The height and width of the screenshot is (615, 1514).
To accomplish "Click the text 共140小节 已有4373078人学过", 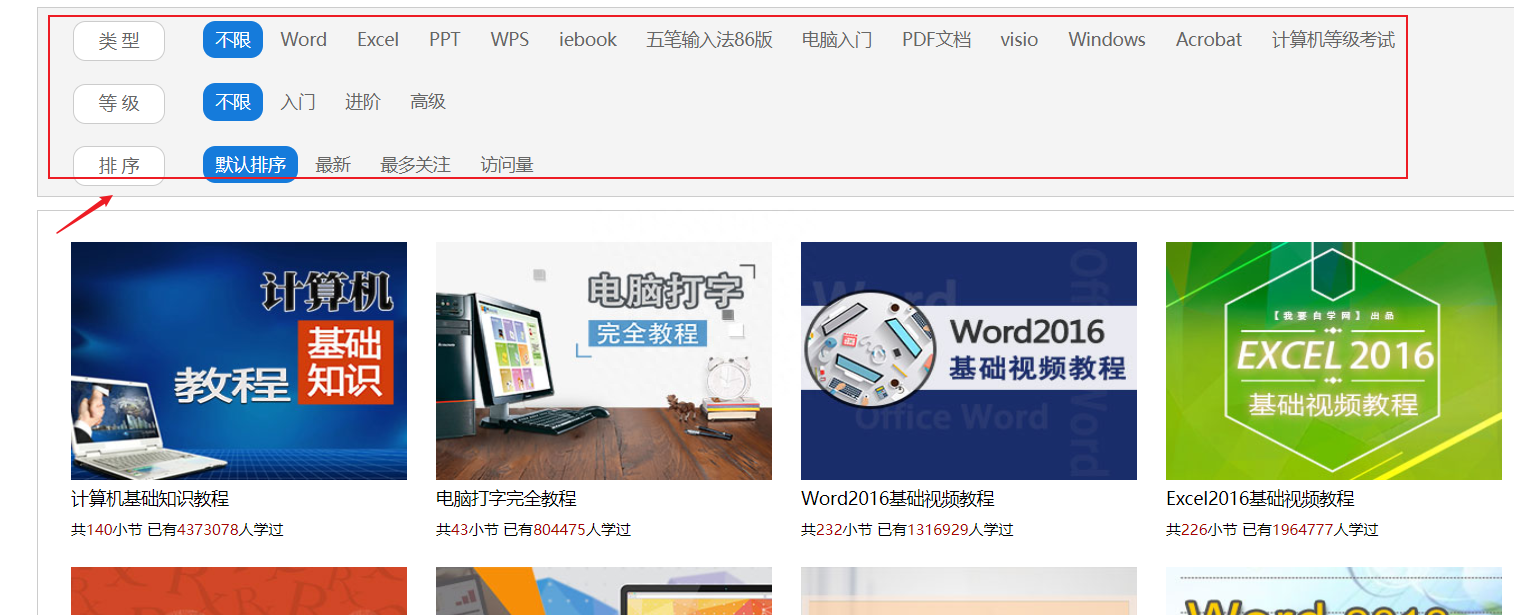I will 177,530.
